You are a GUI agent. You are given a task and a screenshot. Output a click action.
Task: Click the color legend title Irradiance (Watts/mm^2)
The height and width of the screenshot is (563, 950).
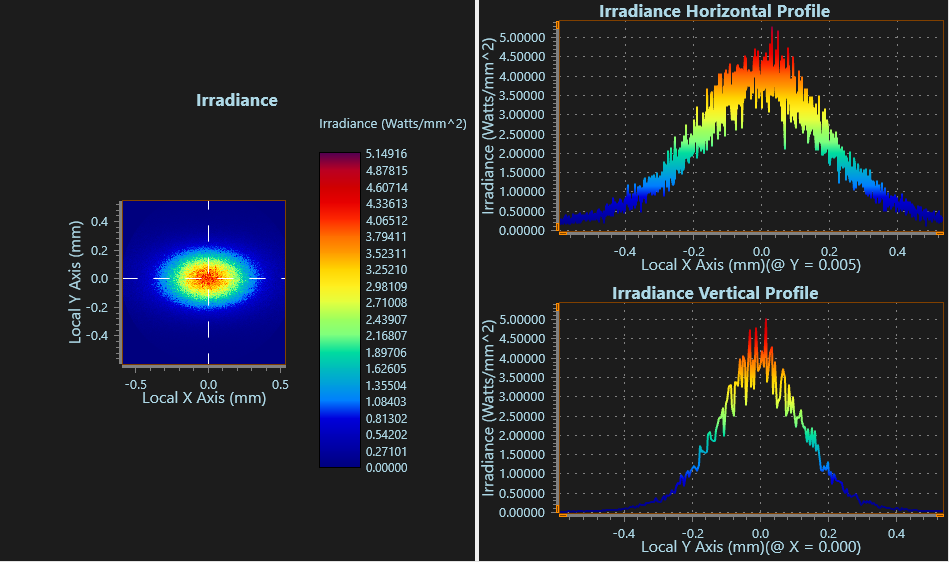point(392,124)
